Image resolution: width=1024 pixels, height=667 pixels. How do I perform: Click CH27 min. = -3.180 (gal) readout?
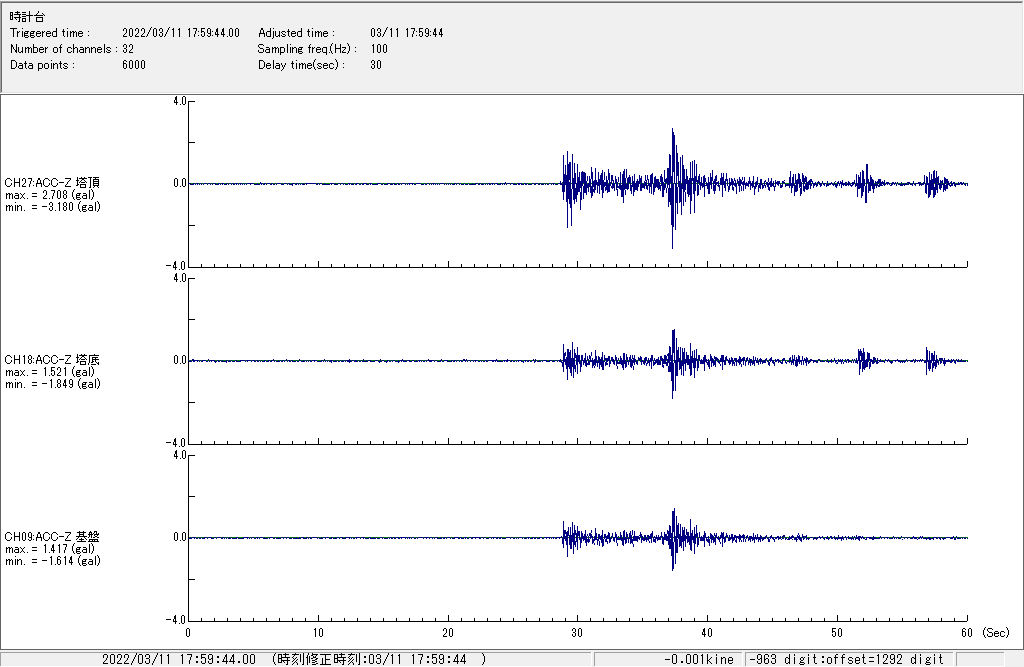[52, 207]
